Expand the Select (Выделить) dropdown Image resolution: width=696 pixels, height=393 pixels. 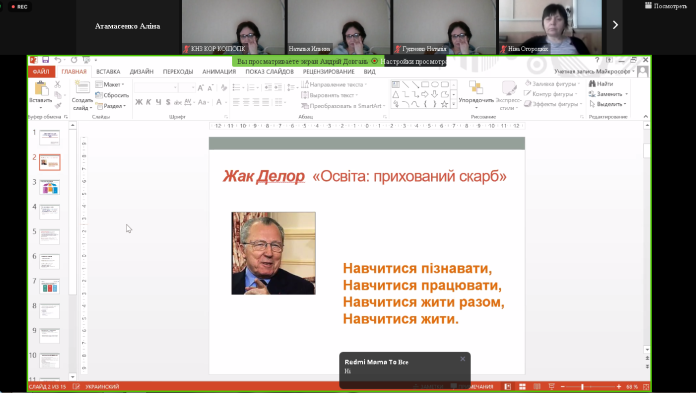coord(608,104)
